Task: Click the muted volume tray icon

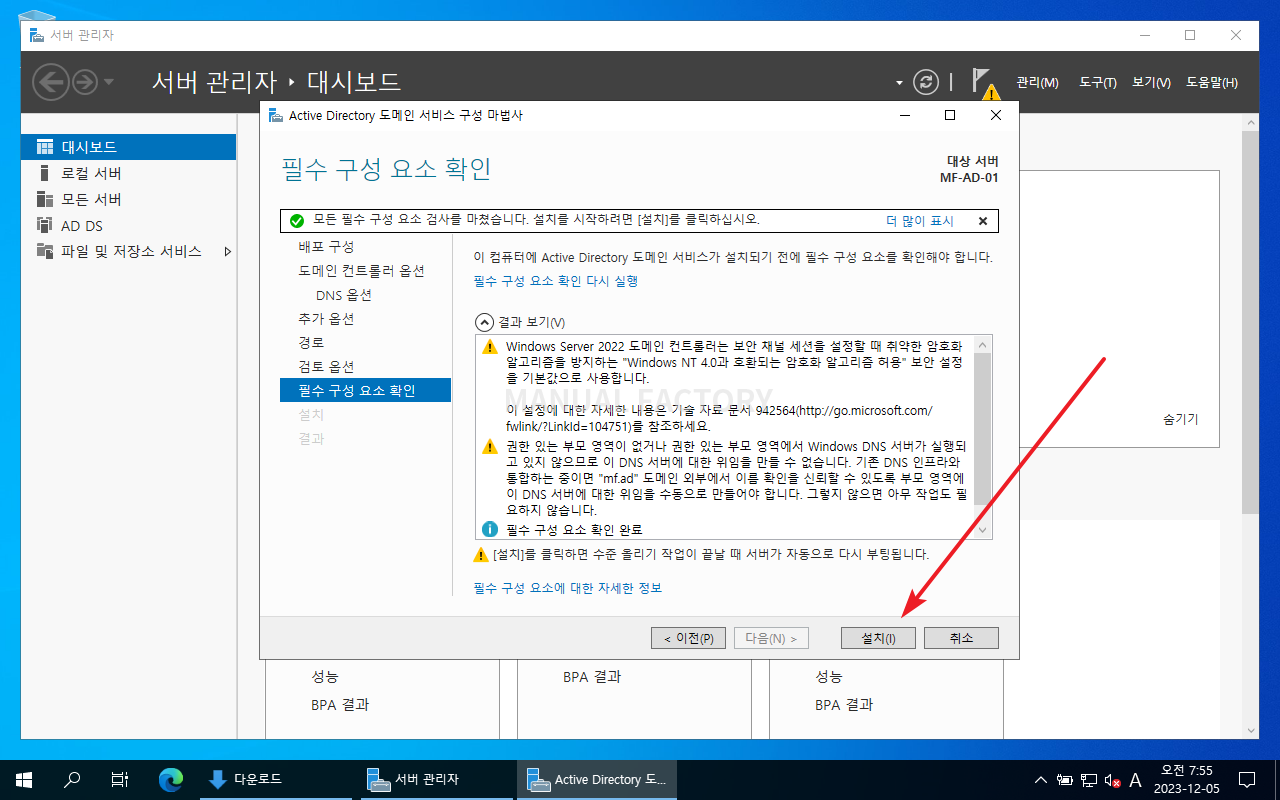Action: pos(1112,779)
